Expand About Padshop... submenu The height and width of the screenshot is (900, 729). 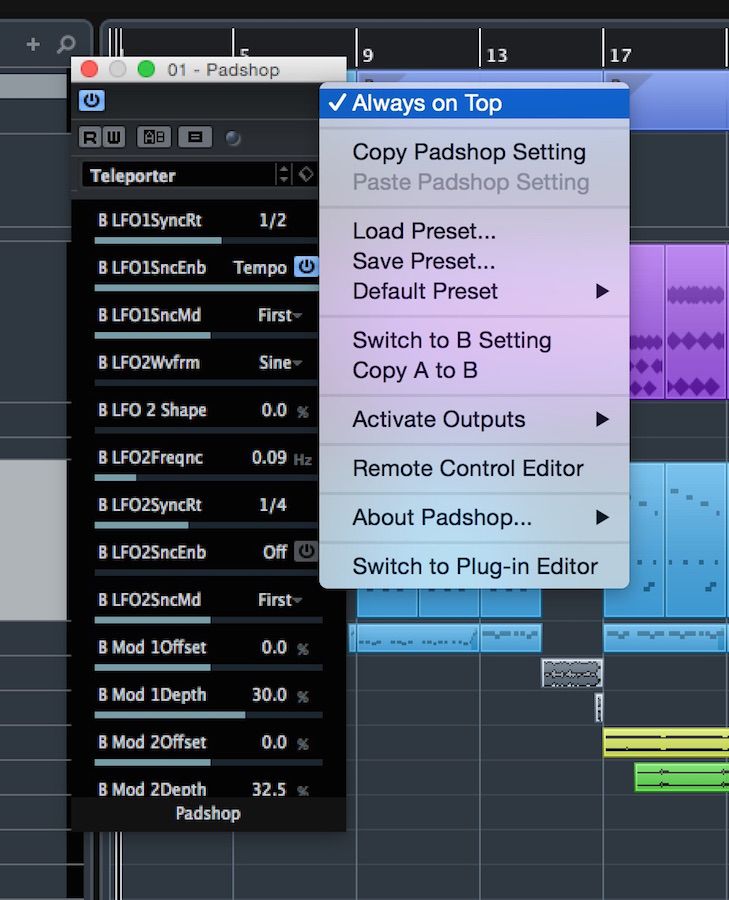[474, 518]
